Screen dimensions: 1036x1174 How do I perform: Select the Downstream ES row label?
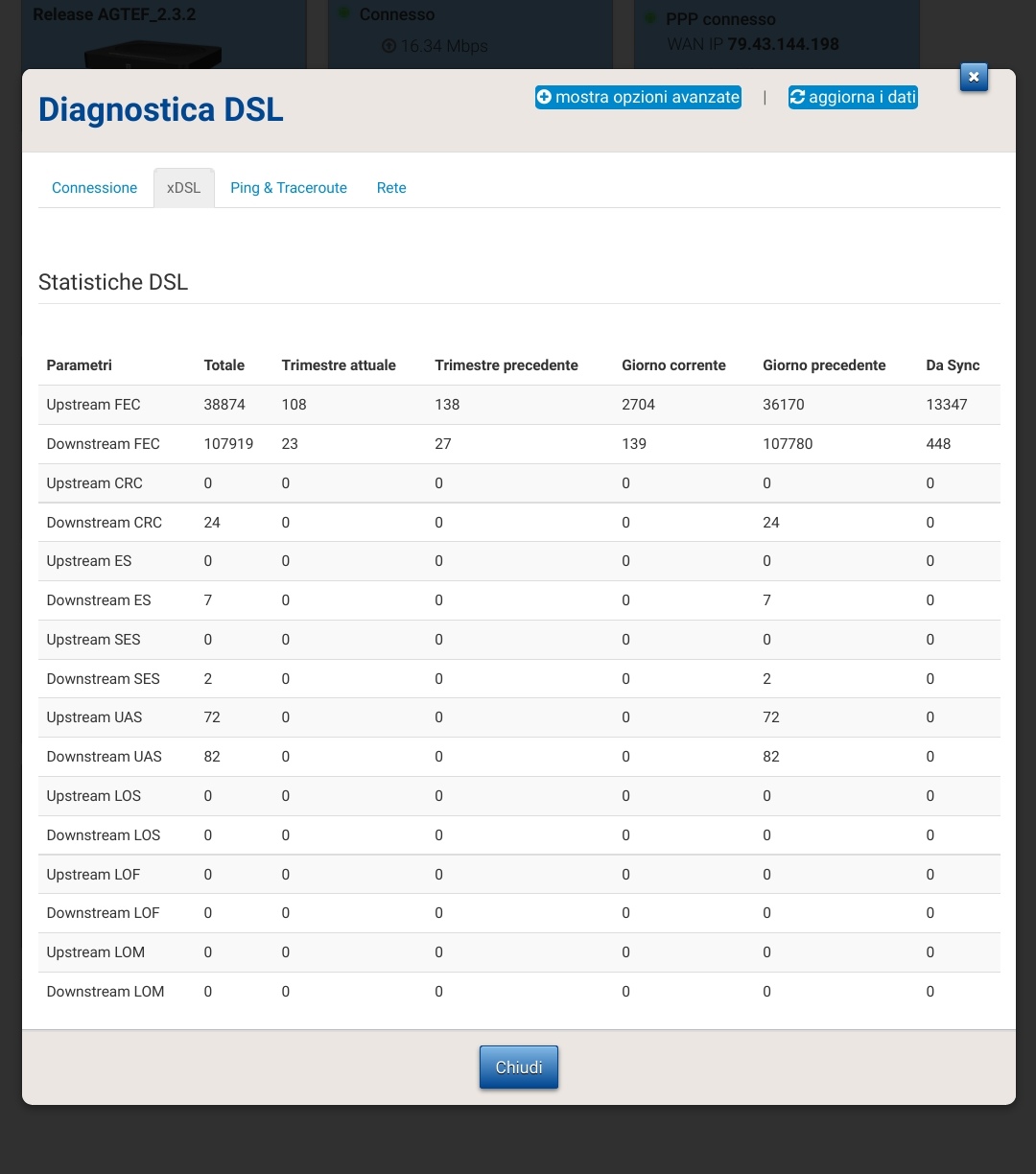click(99, 600)
